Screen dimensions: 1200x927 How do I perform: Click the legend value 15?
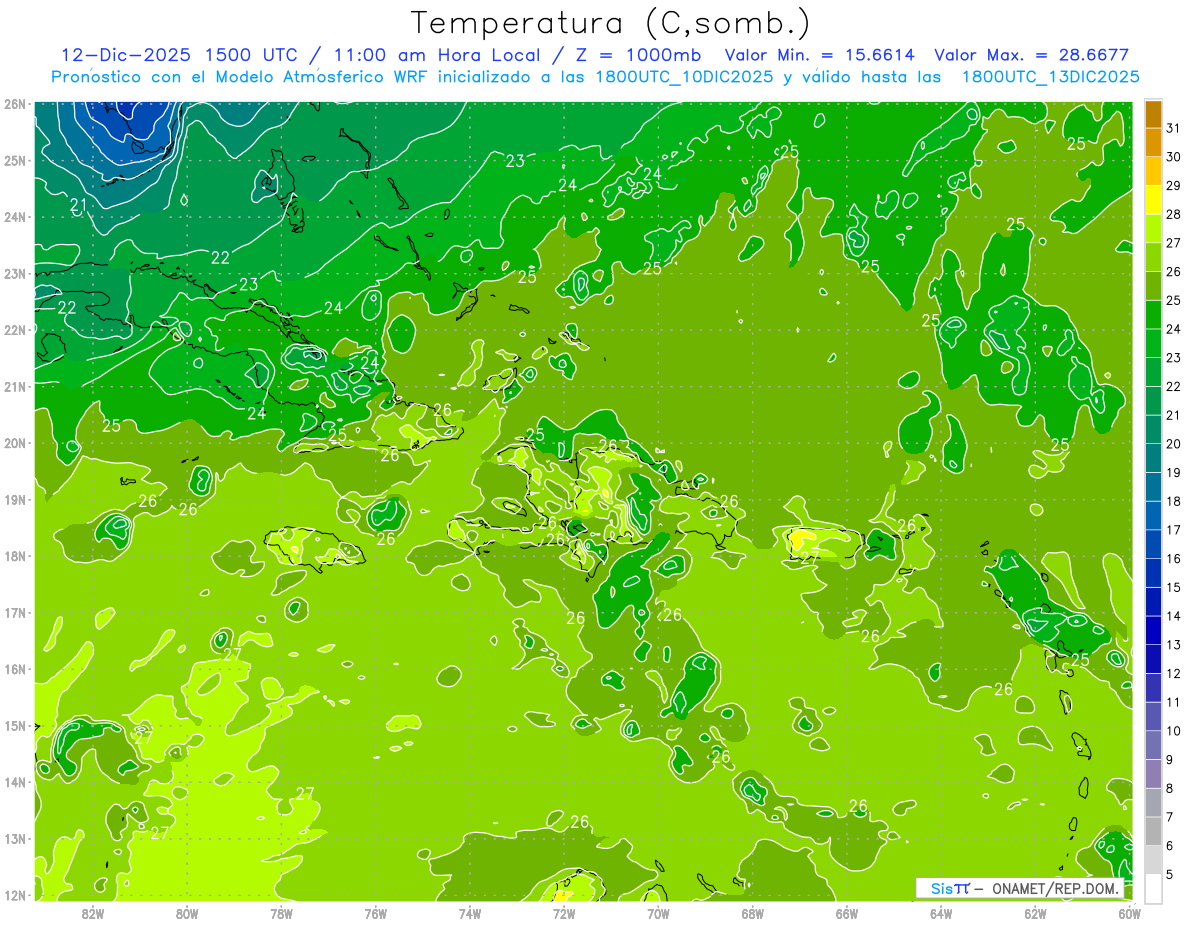(x=1174, y=587)
